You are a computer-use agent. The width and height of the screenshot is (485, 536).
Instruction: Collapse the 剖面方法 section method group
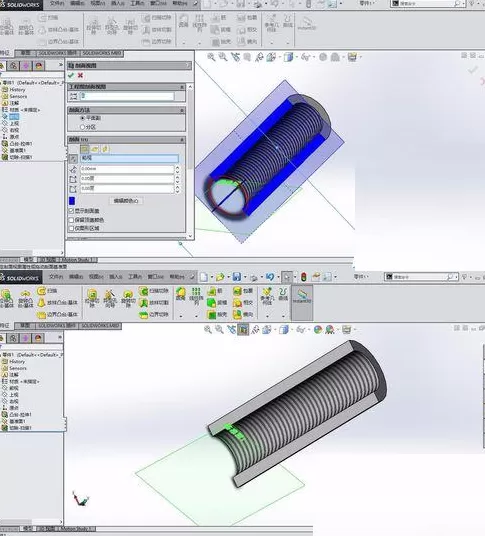pos(182,110)
